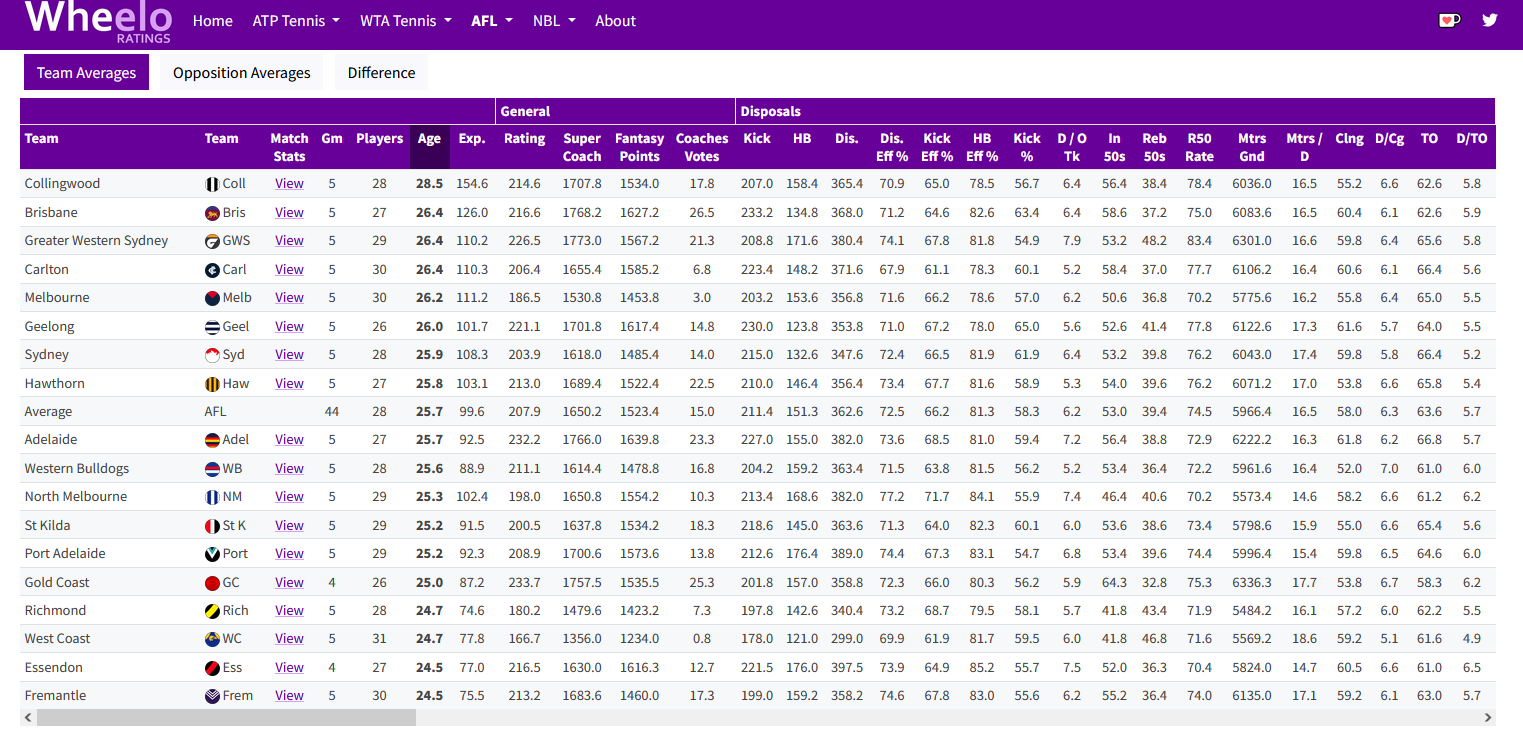Click Essendon's disposals value 397.5

click(846, 668)
